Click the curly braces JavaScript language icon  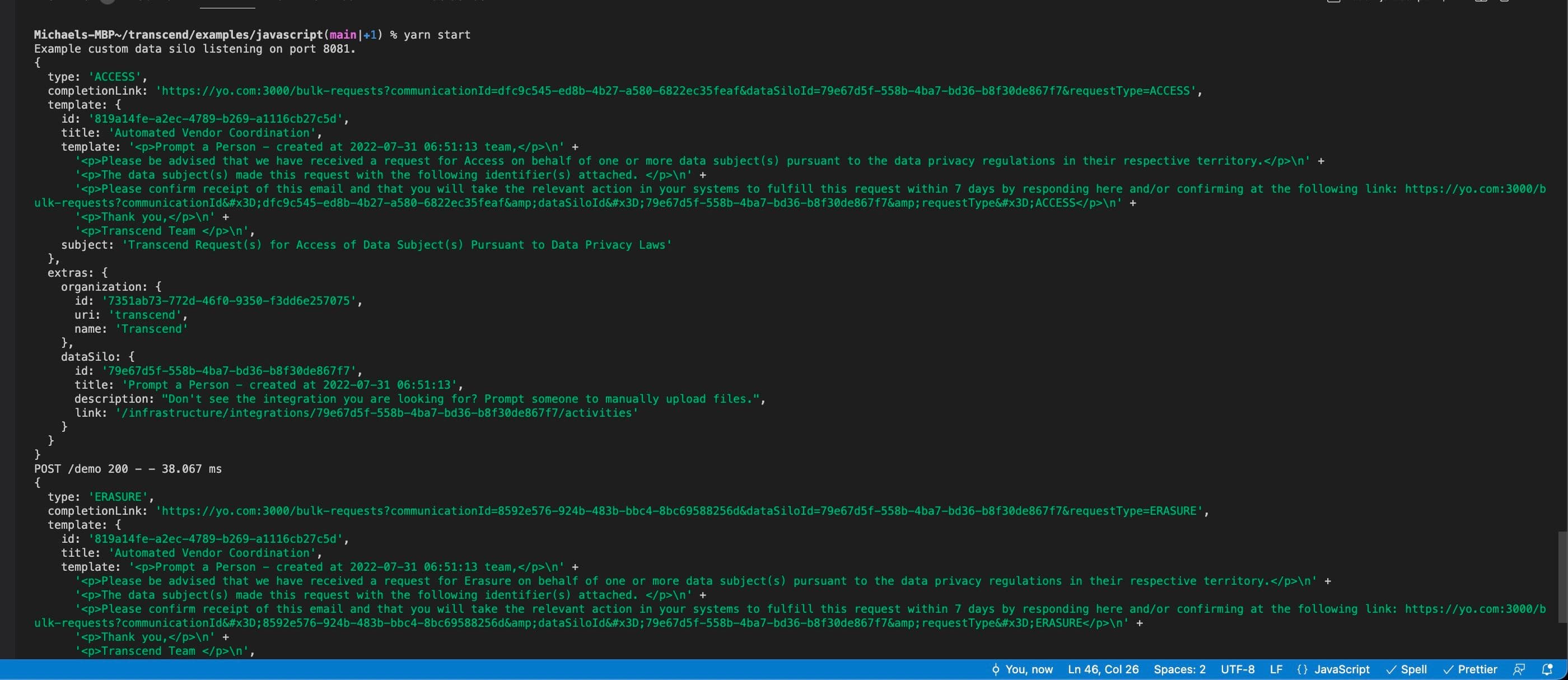point(1302,669)
